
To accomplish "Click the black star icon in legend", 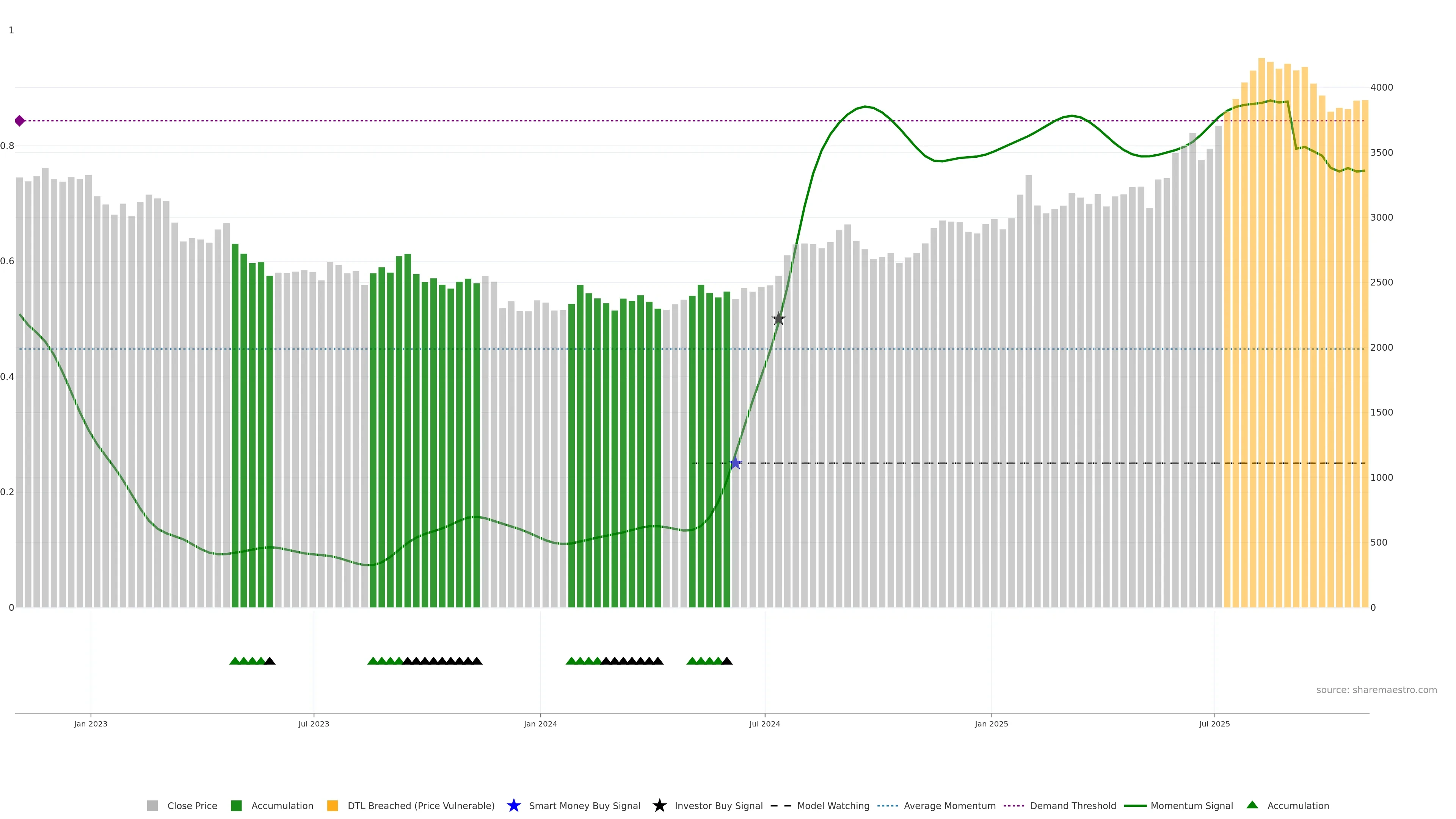I will pyautogui.click(x=659, y=805).
